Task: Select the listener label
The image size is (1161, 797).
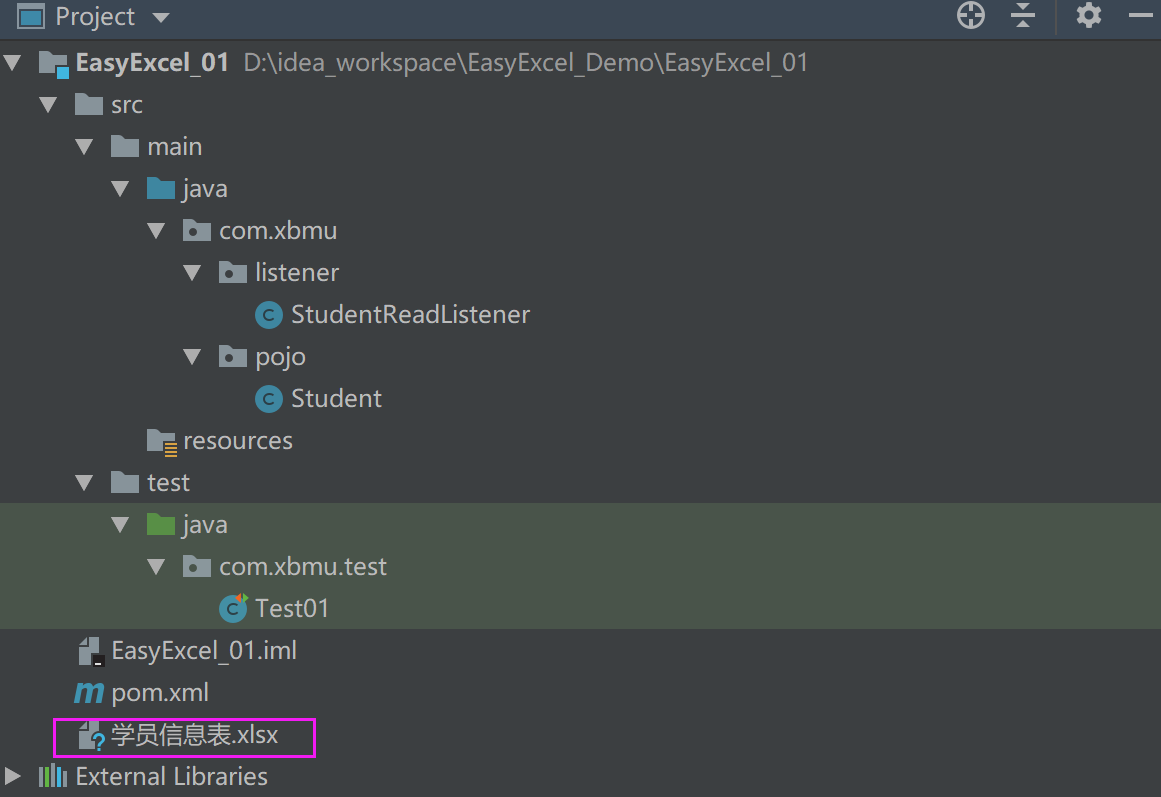Action: [x=297, y=273]
